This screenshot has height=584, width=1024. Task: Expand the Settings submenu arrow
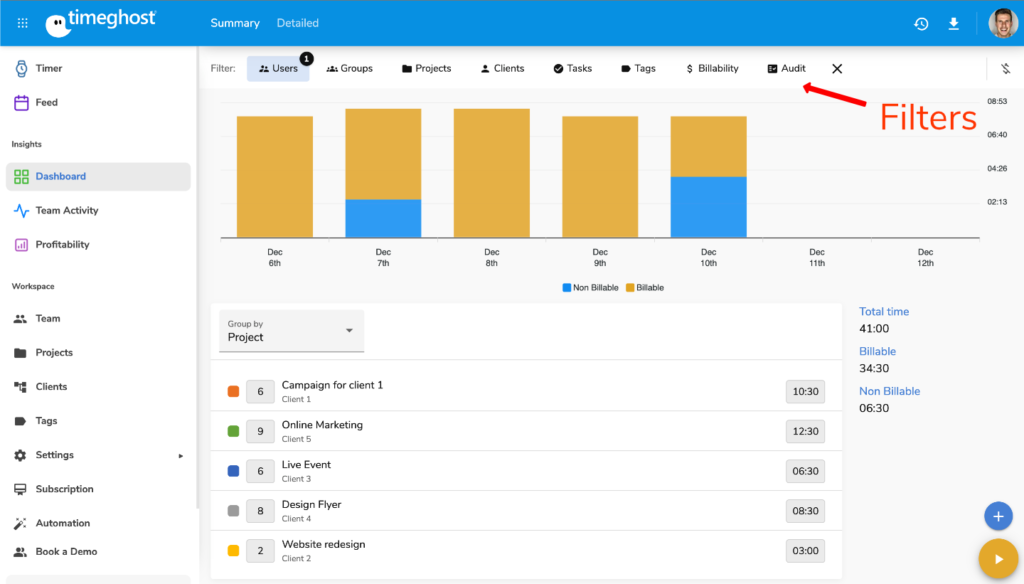(181, 456)
